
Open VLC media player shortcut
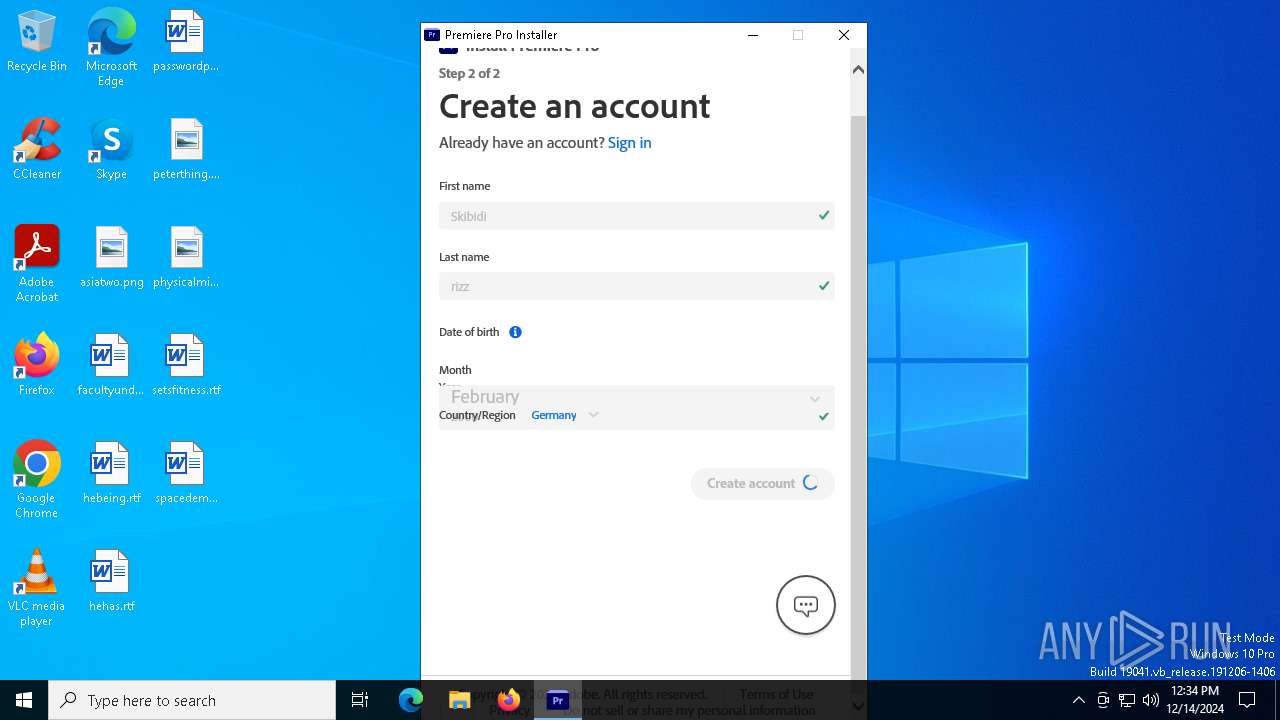click(x=37, y=588)
